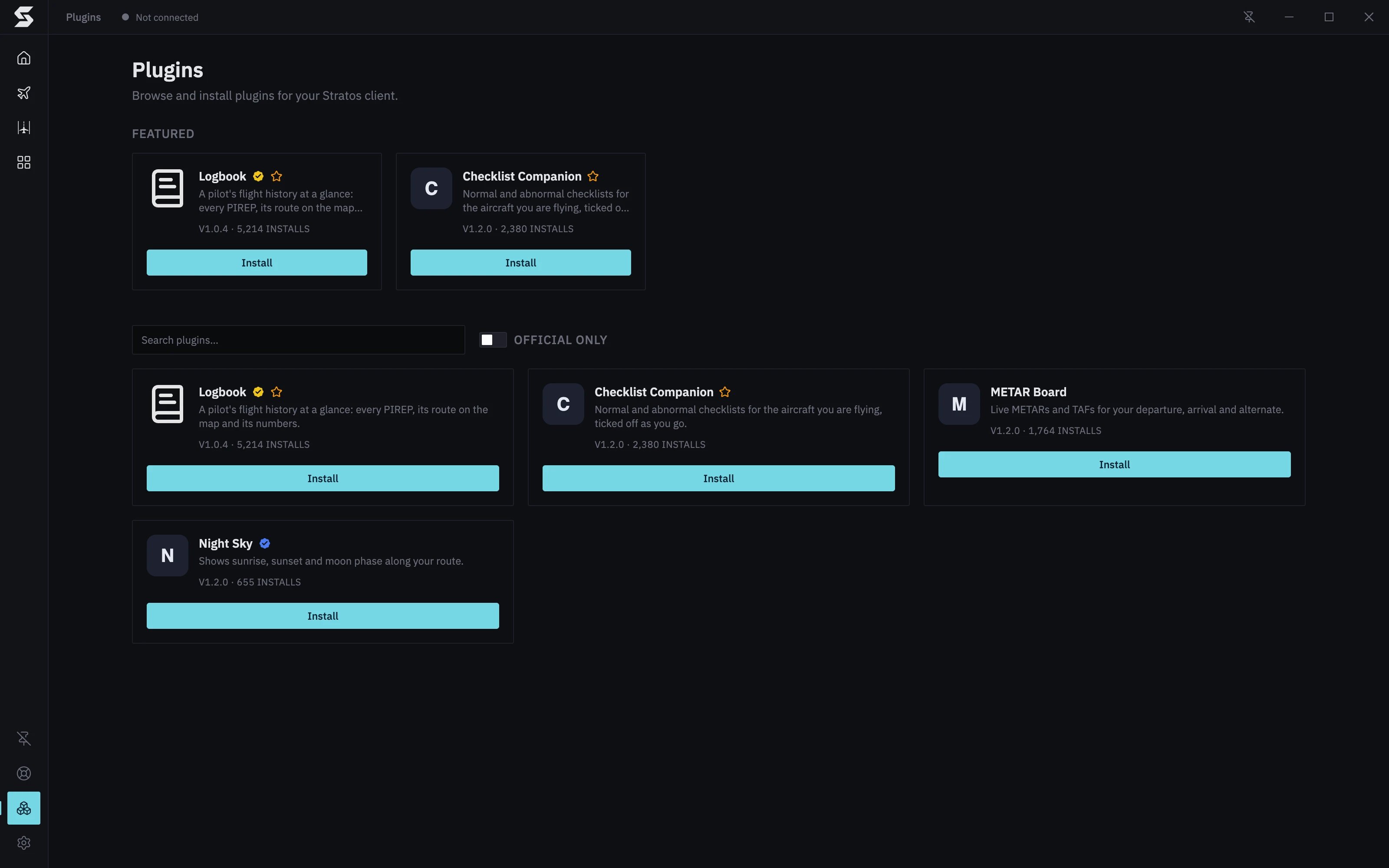Maximize the Stratos window
1389x868 pixels.
tap(1329, 17)
